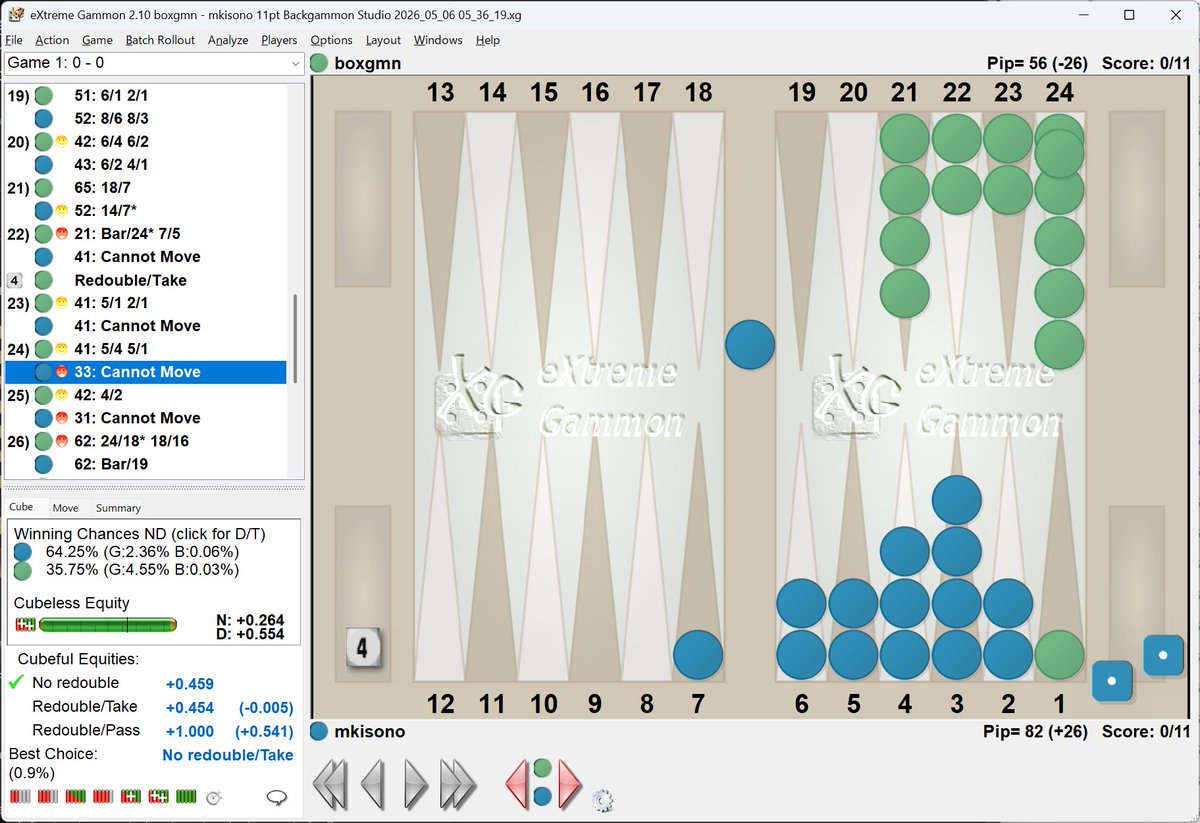Select the row 21: Bar/24* 7/5
Screen dimensions: 1200x823
[x=146, y=234]
